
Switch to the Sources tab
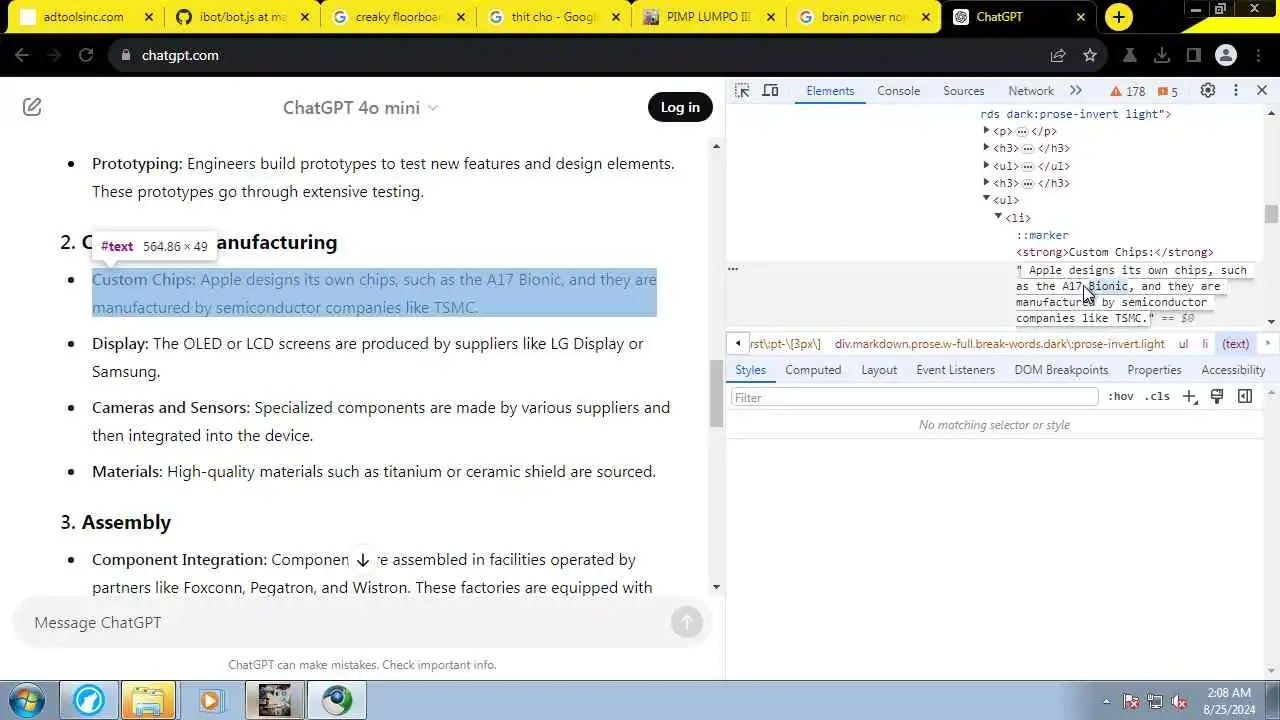point(964,91)
